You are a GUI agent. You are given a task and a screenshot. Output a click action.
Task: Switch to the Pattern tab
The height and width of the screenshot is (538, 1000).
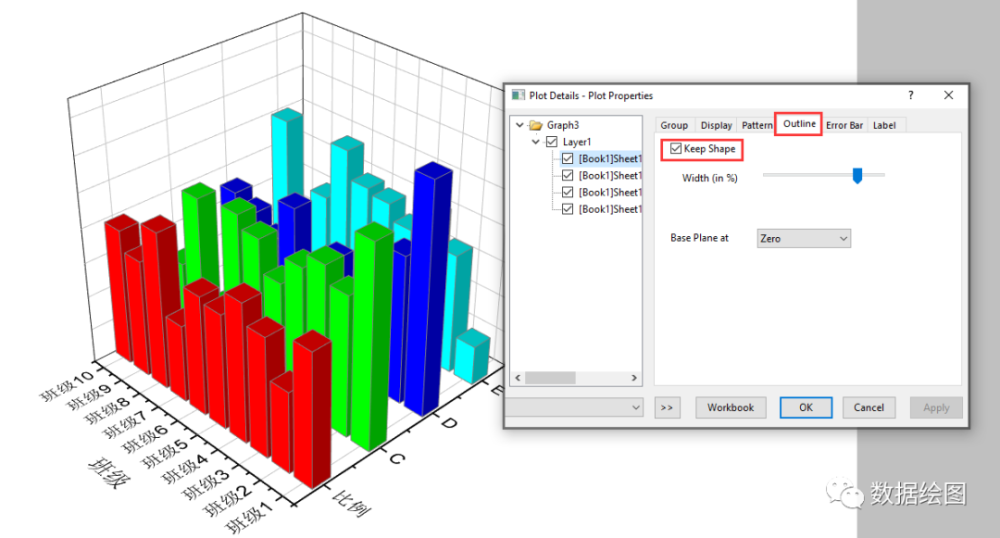[756, 125]
